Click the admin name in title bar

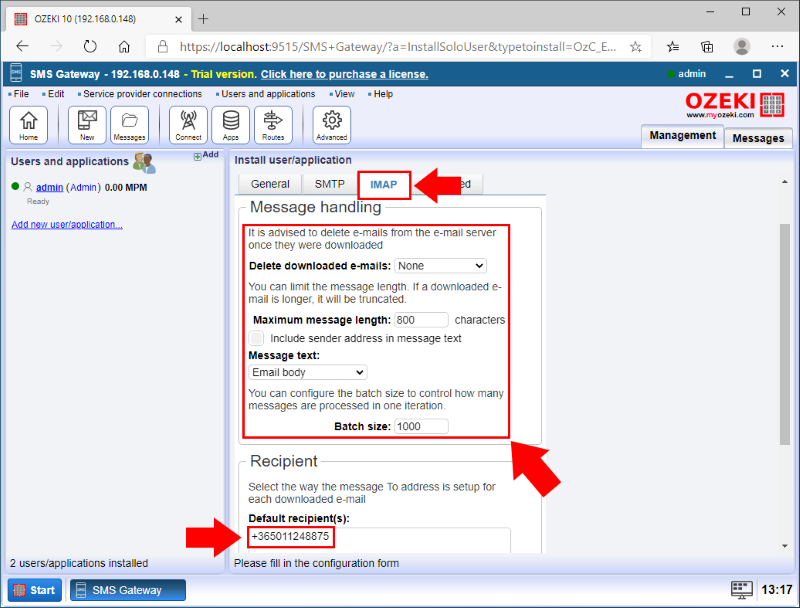(691, 74)
